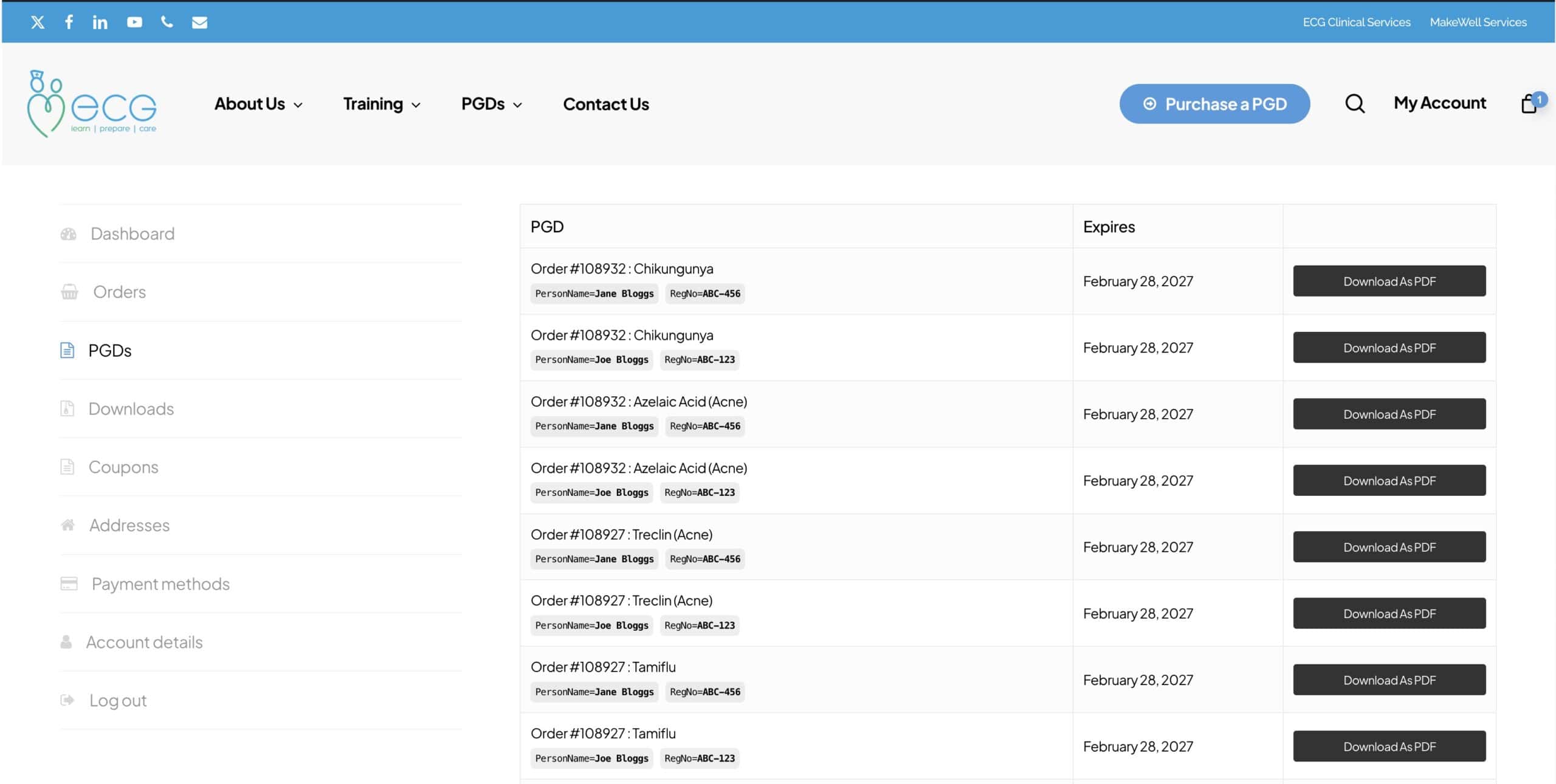1556x784 pixels.
Task: Open the Orders section in the sidebar
Action: [119, 291]
